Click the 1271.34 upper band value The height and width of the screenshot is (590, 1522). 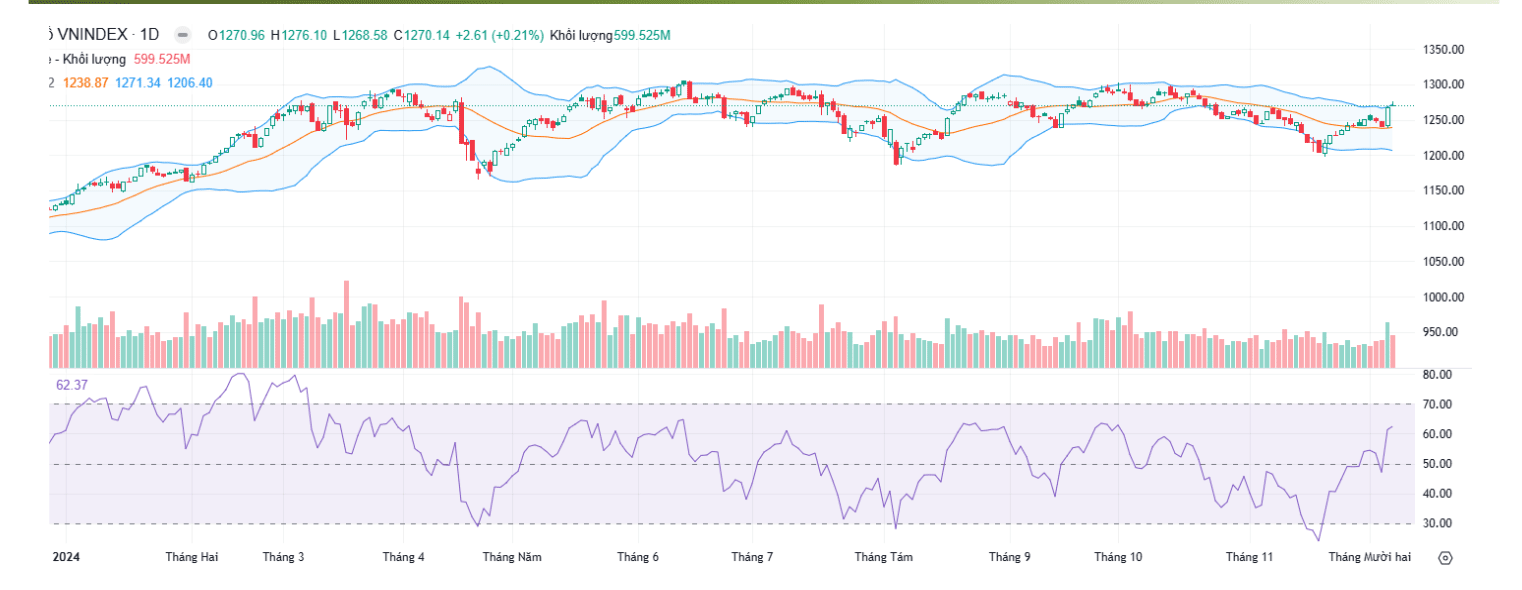click(x=137, y=82)
